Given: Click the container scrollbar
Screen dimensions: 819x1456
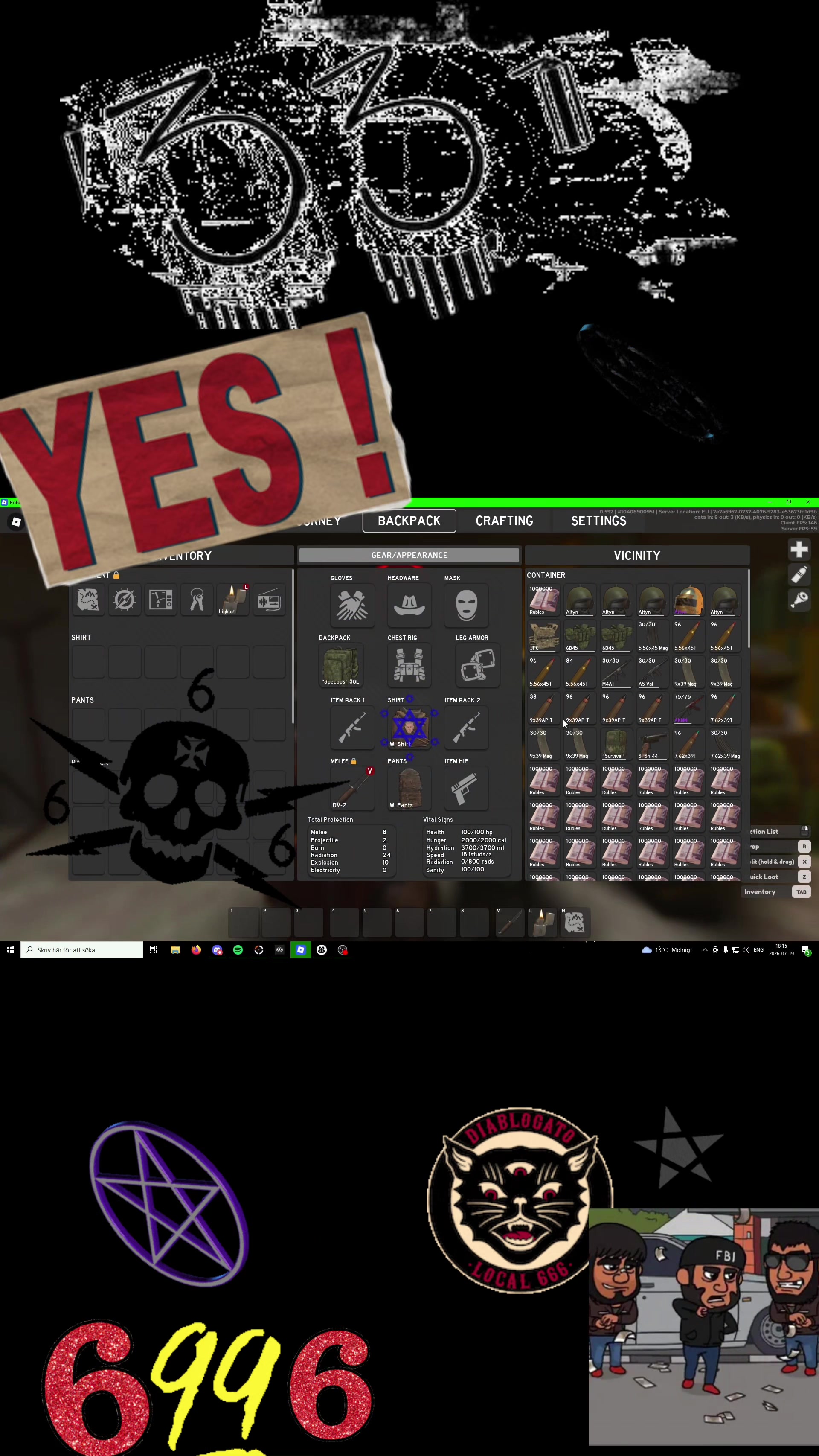Looking at the screenshot, I should [x=749, y=608].
